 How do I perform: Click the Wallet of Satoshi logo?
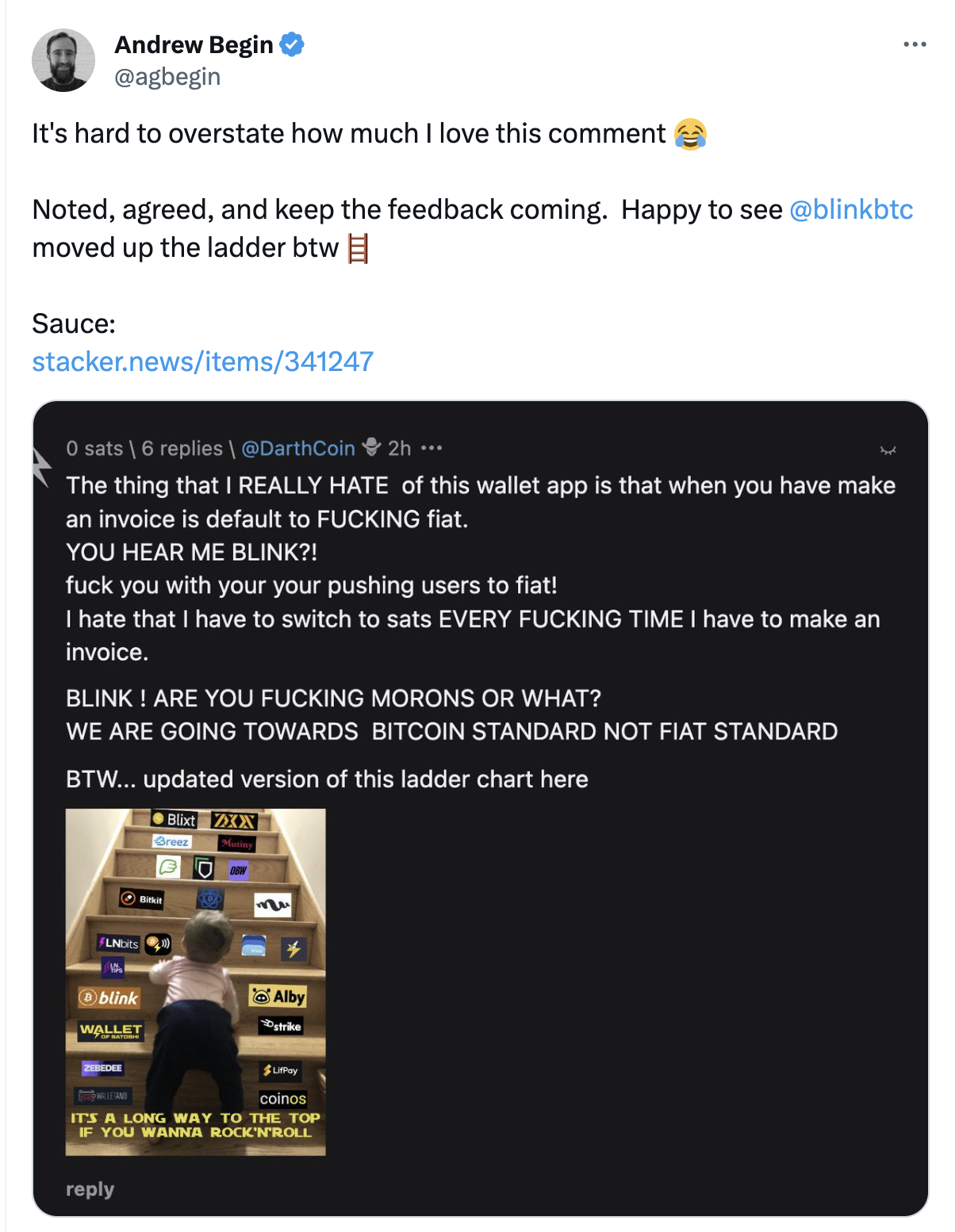click(110, 1031)
